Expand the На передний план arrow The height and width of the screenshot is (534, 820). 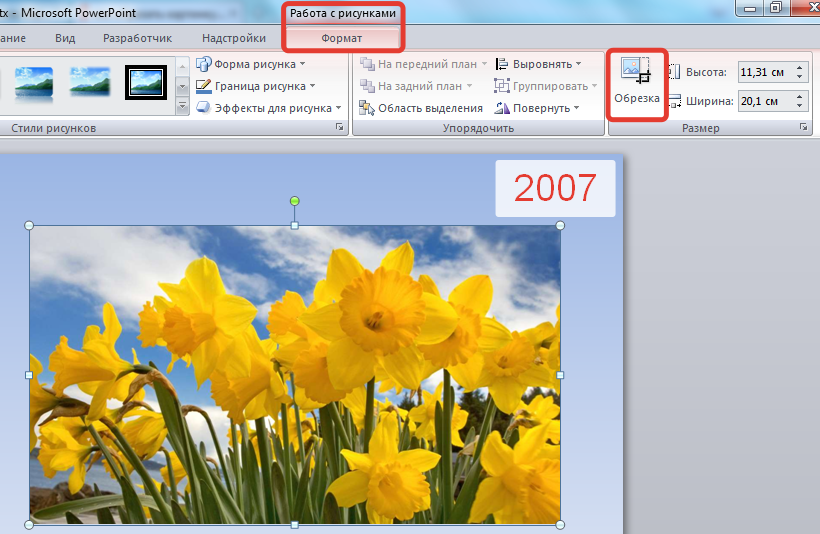(484, 64)
